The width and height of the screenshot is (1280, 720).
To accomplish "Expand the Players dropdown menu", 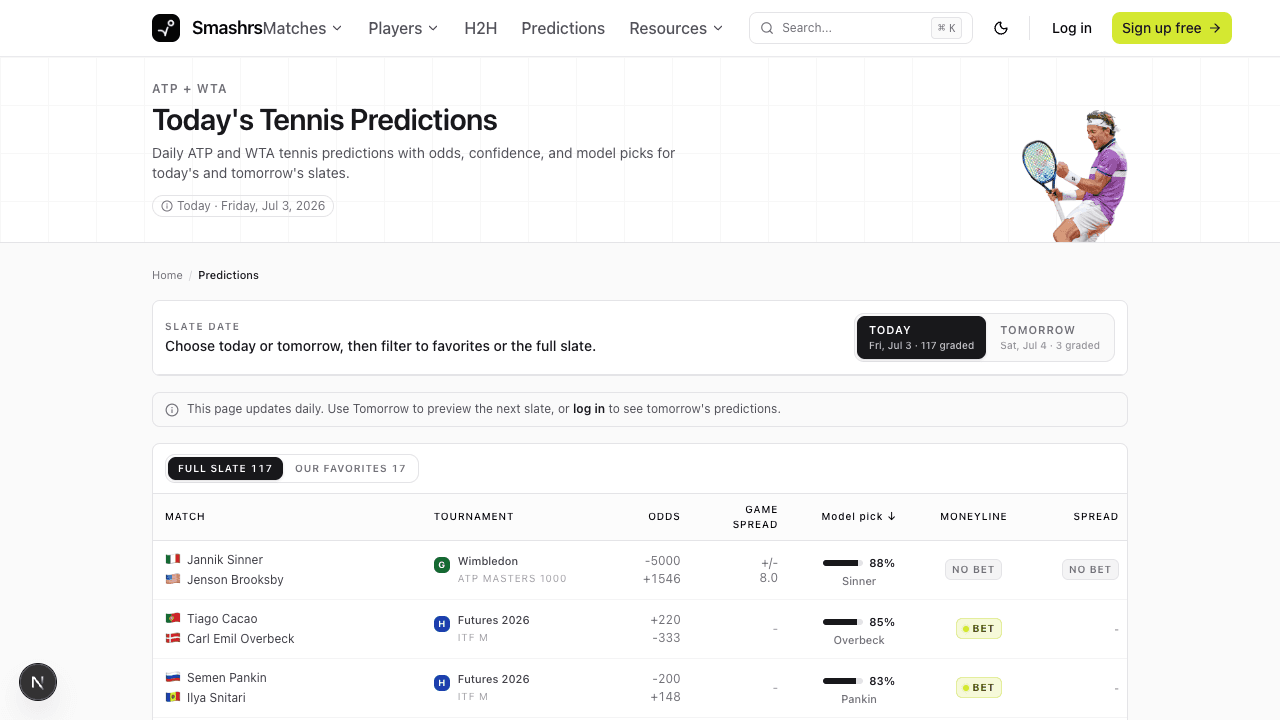I will click(x=404, y=28).
